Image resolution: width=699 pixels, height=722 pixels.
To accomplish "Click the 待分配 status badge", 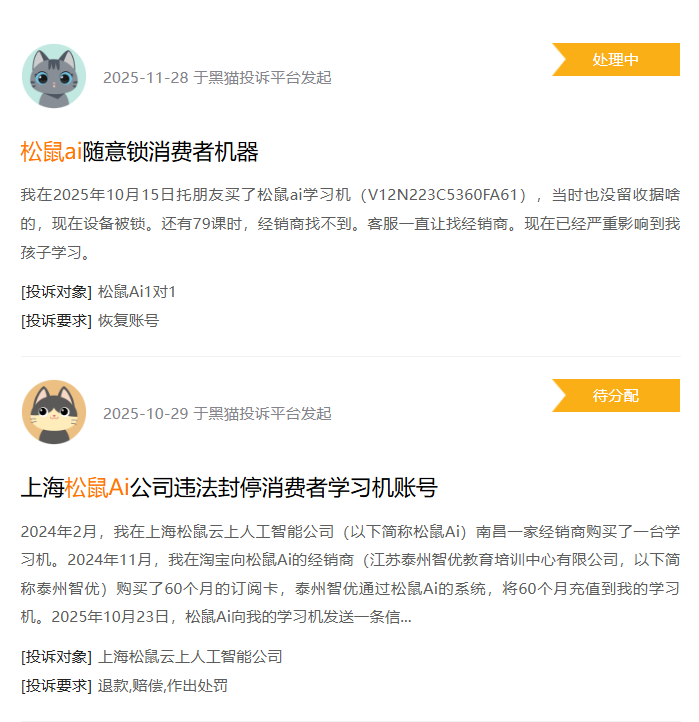I will (x=616, y=396).
